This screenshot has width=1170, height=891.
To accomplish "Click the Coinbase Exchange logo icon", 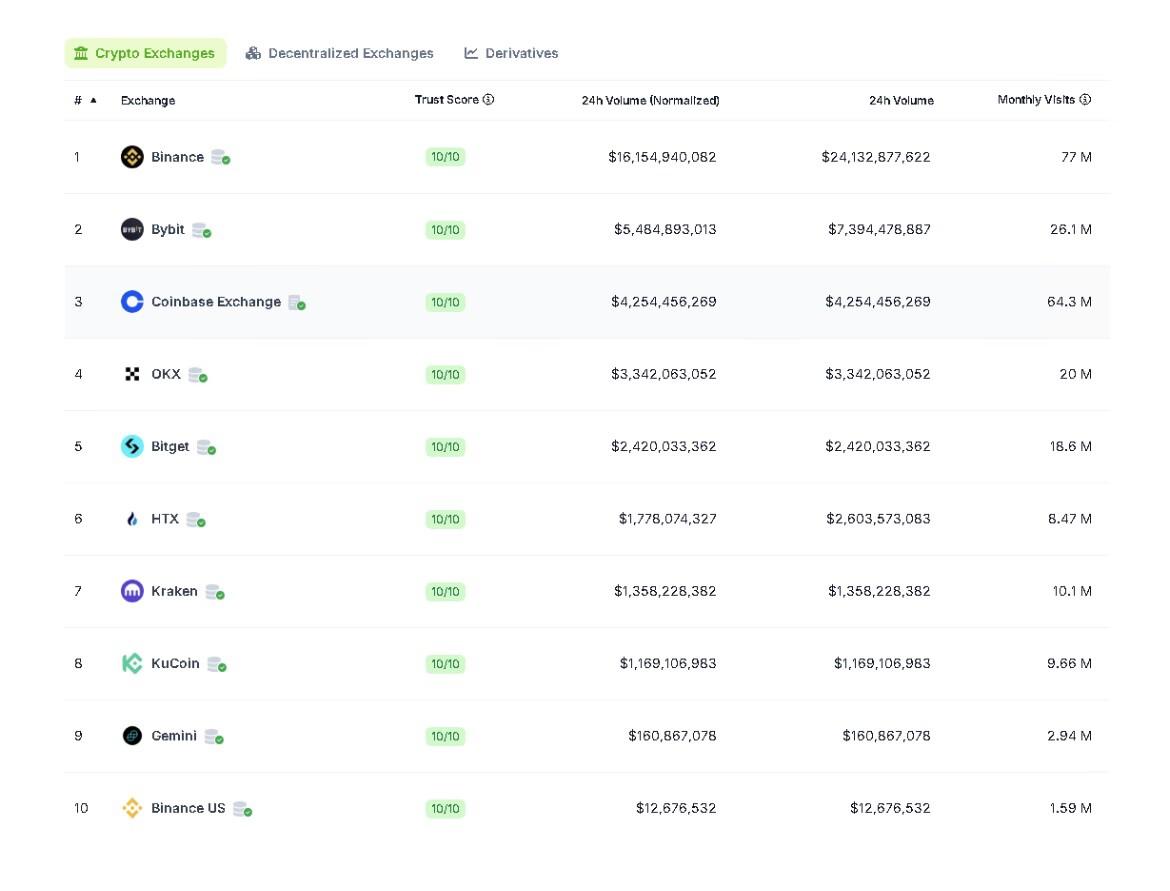I will (x=132, y=301).
